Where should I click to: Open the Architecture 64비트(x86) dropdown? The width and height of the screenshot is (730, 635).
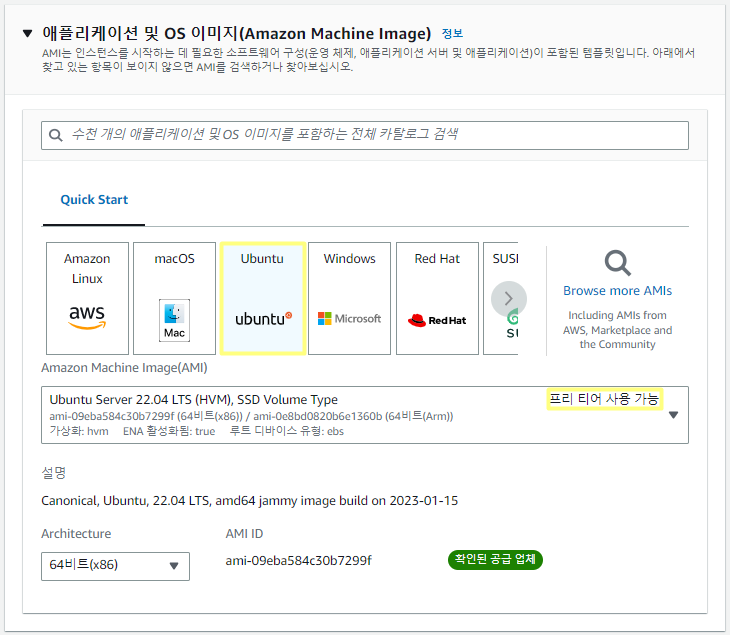point(115,566)
